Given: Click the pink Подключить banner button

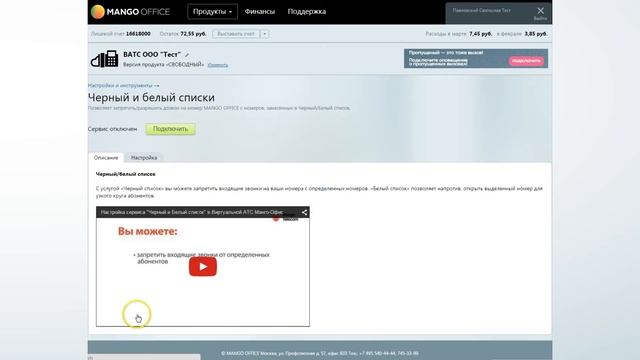Looking at the screenshot, I should [x=526, y=60].
